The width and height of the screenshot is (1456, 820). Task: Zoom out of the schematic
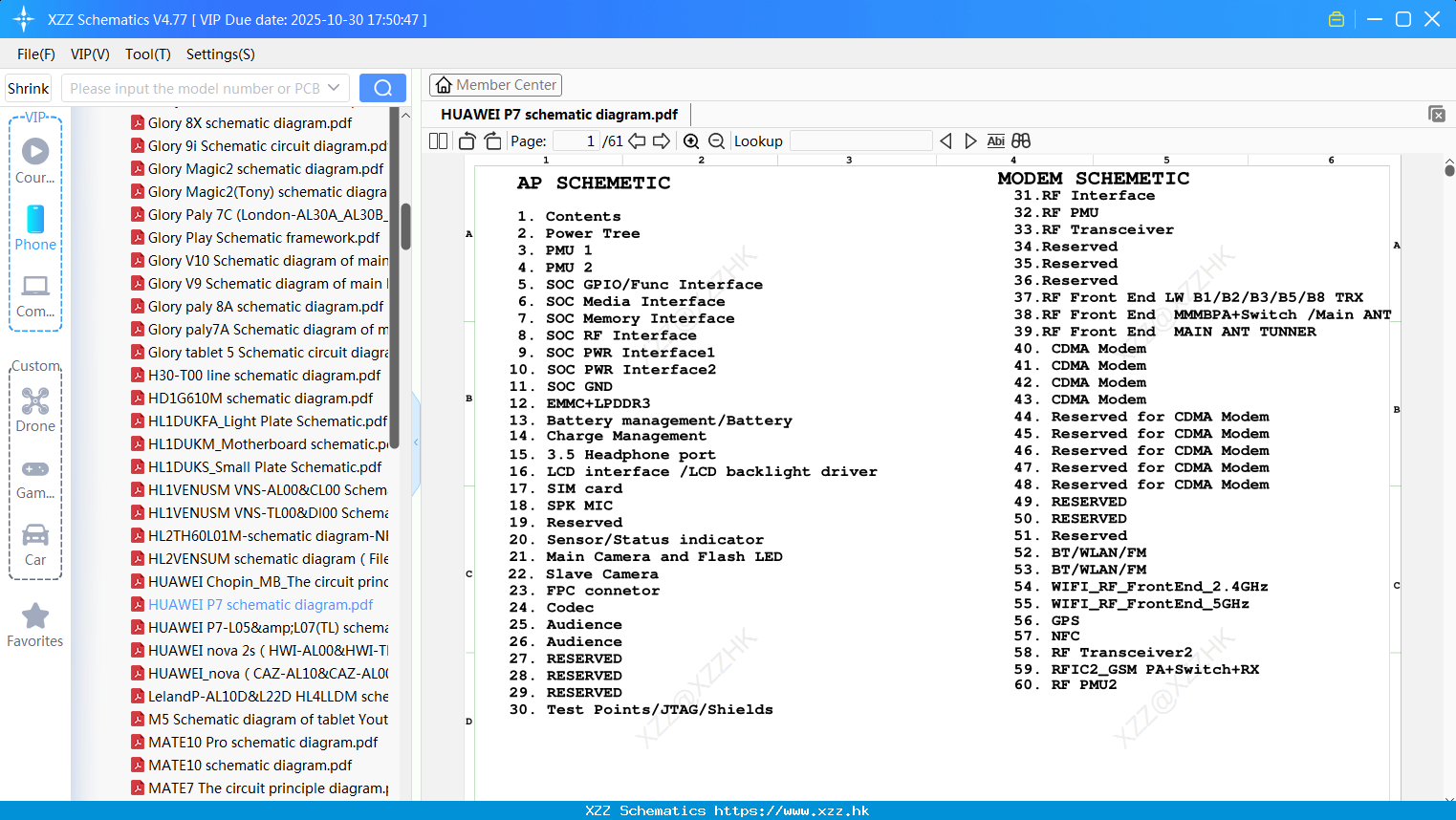coord(716,141)
